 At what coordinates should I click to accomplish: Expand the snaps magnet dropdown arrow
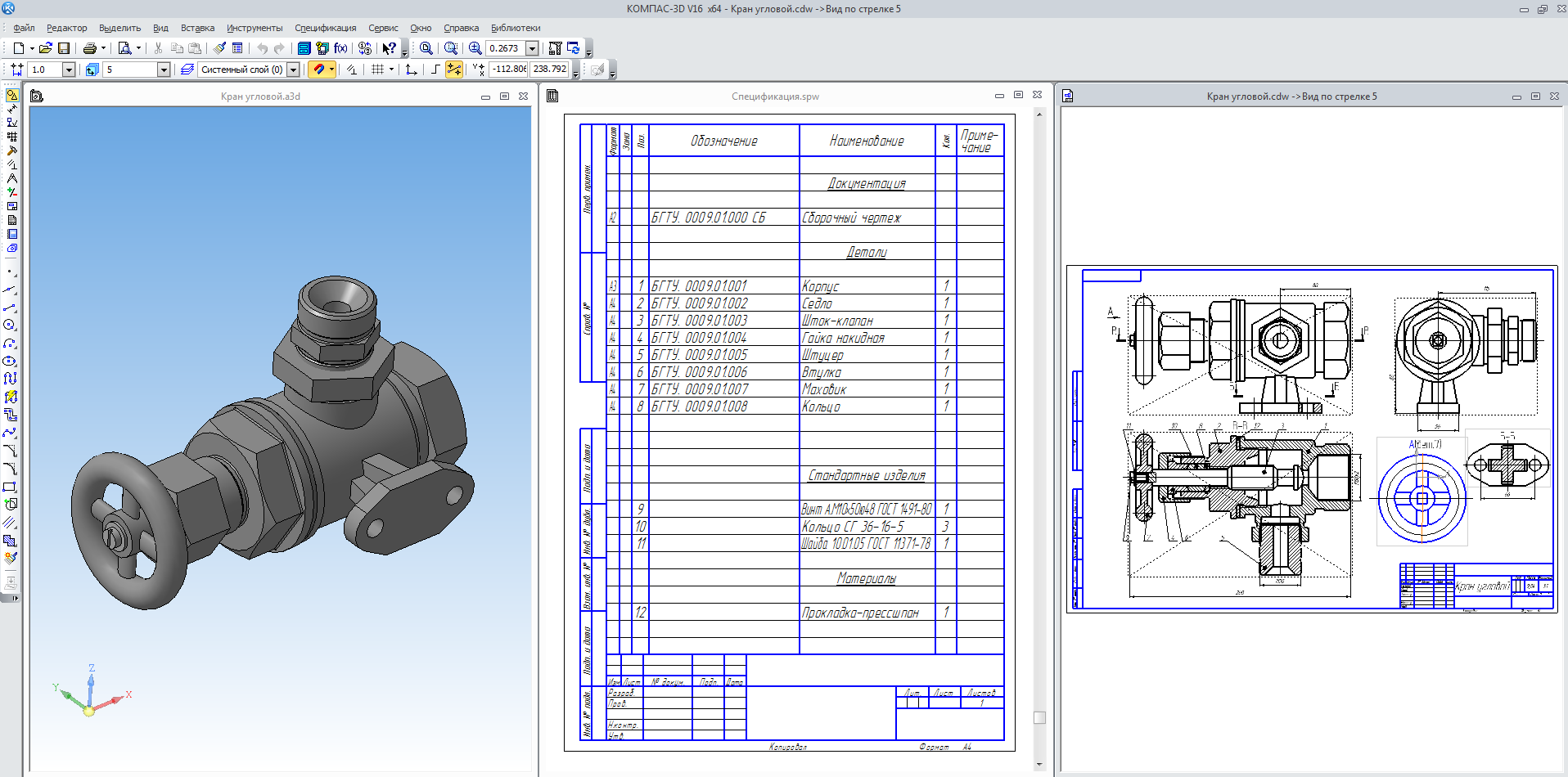331,70
